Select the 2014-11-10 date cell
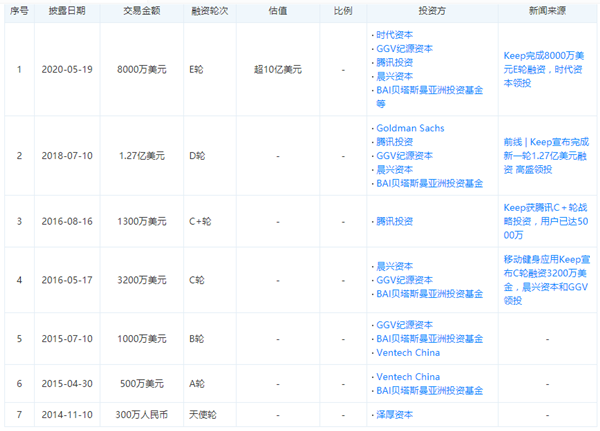 click(x=67, y=414)
